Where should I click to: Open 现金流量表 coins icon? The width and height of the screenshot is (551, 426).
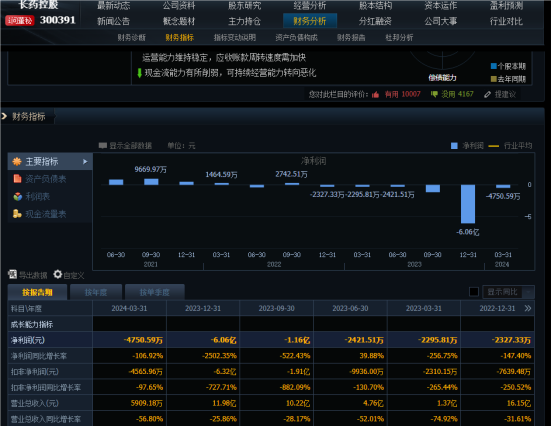coord(17,214)
